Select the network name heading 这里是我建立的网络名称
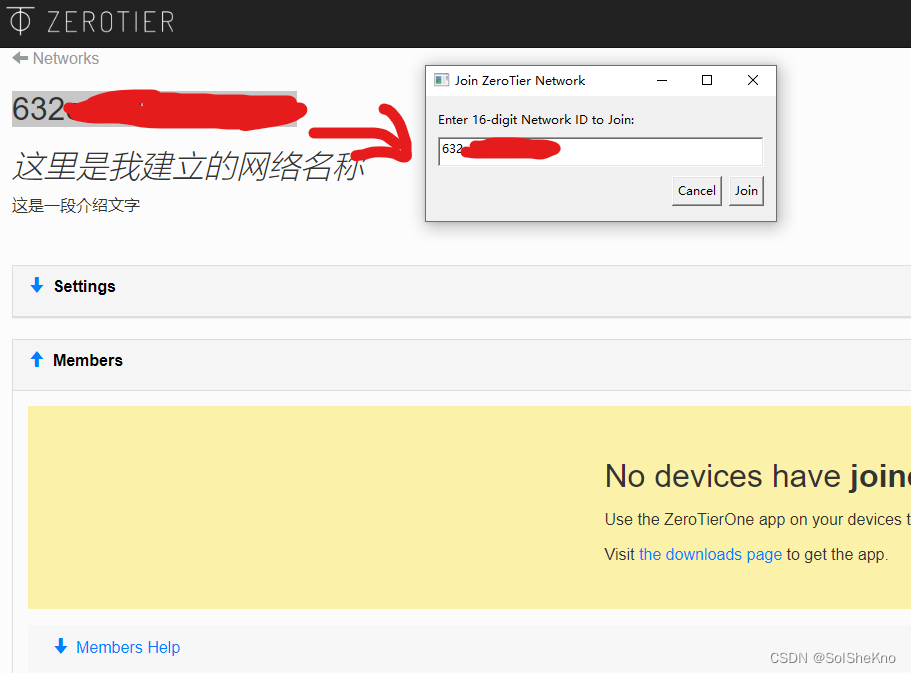The width and height of the screenshot is (911, 673). tap(188, 166)
